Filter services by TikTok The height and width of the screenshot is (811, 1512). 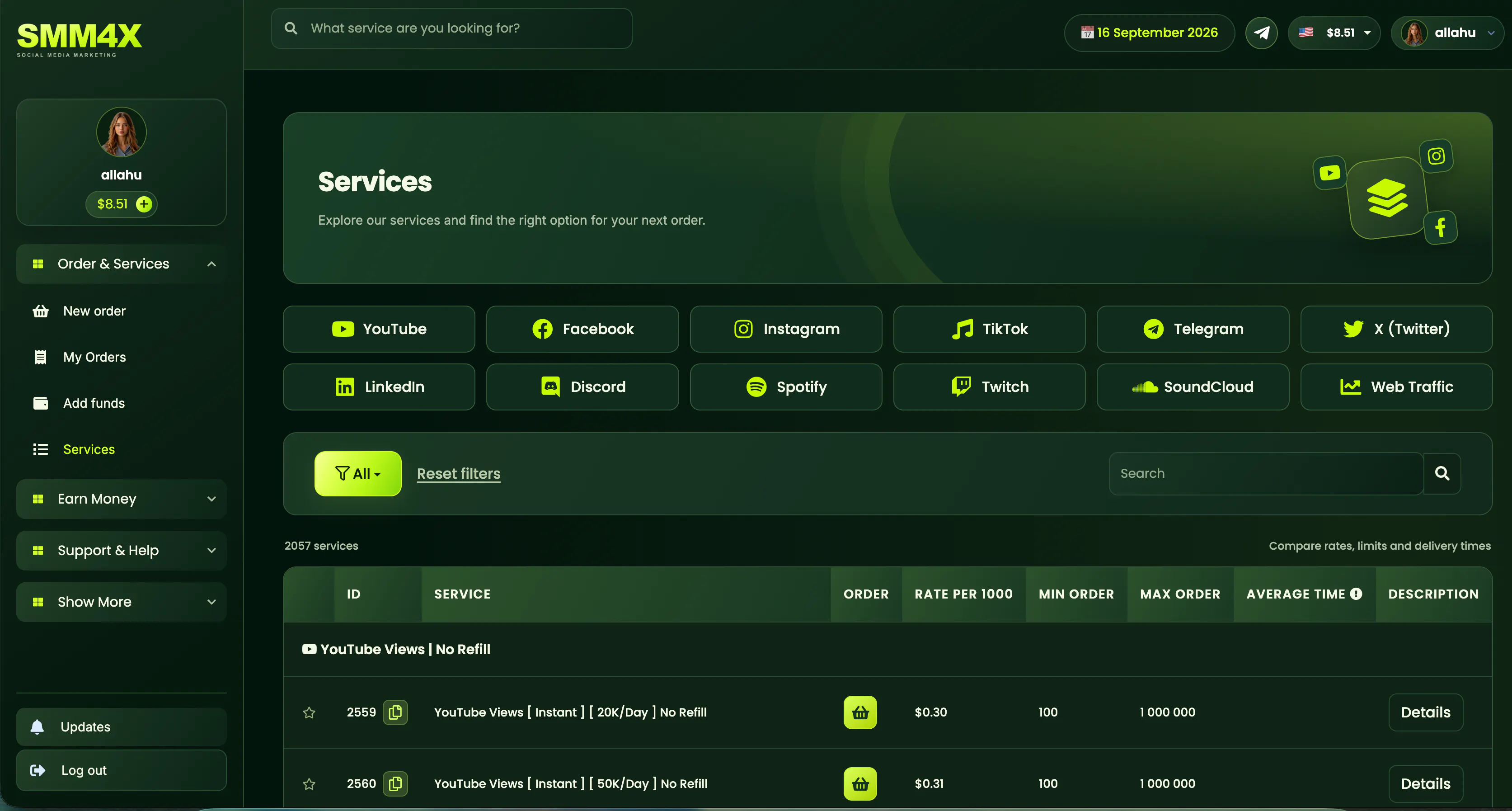(990, 329)
